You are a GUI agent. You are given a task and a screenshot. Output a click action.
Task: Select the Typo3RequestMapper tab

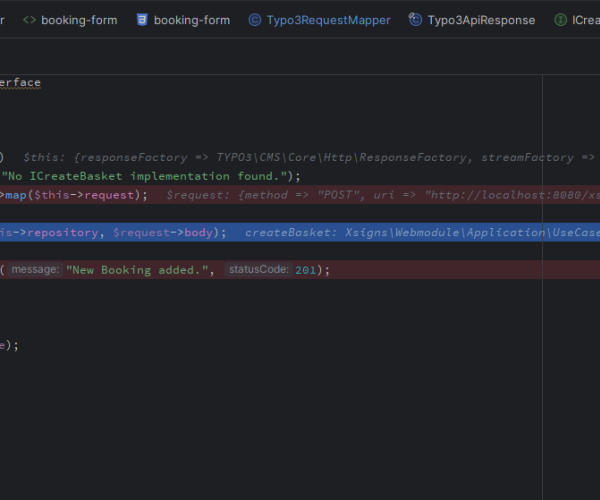pyautogui.click(x=328, y=20)
